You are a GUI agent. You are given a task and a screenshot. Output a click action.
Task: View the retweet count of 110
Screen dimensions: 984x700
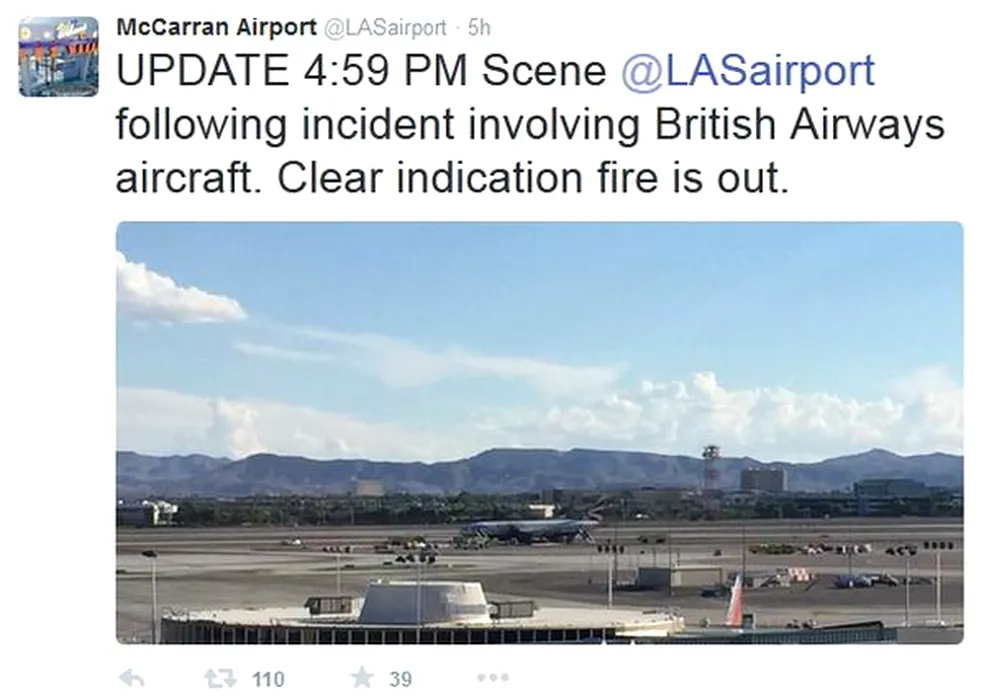click(268, 679)
